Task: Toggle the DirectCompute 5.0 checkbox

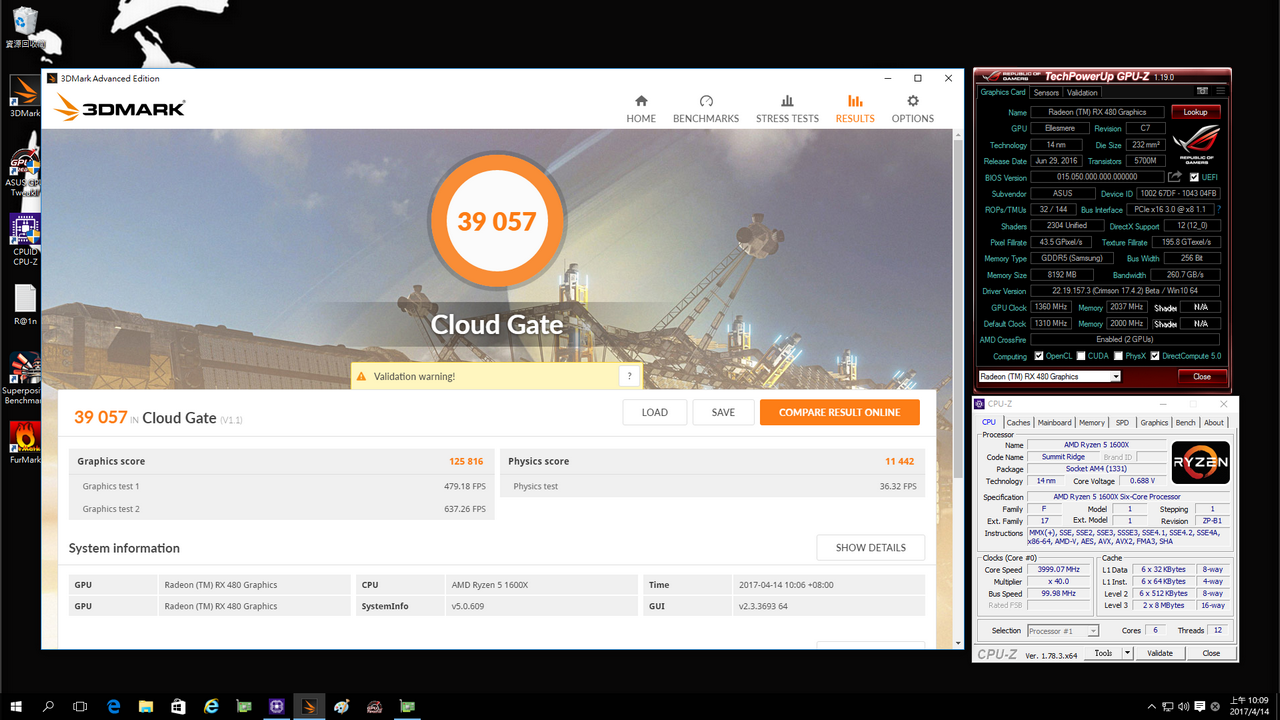Action: tap(1155, 356)
